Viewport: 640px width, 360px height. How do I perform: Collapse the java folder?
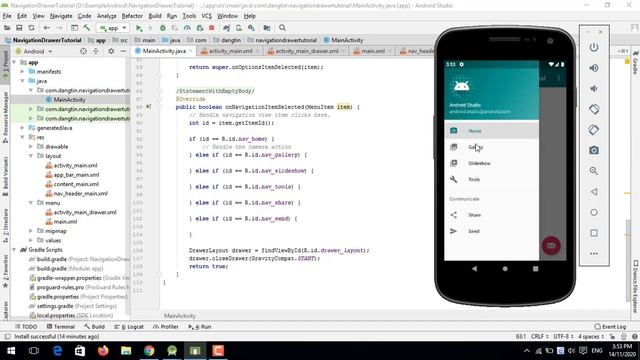(x=22, y=81)
